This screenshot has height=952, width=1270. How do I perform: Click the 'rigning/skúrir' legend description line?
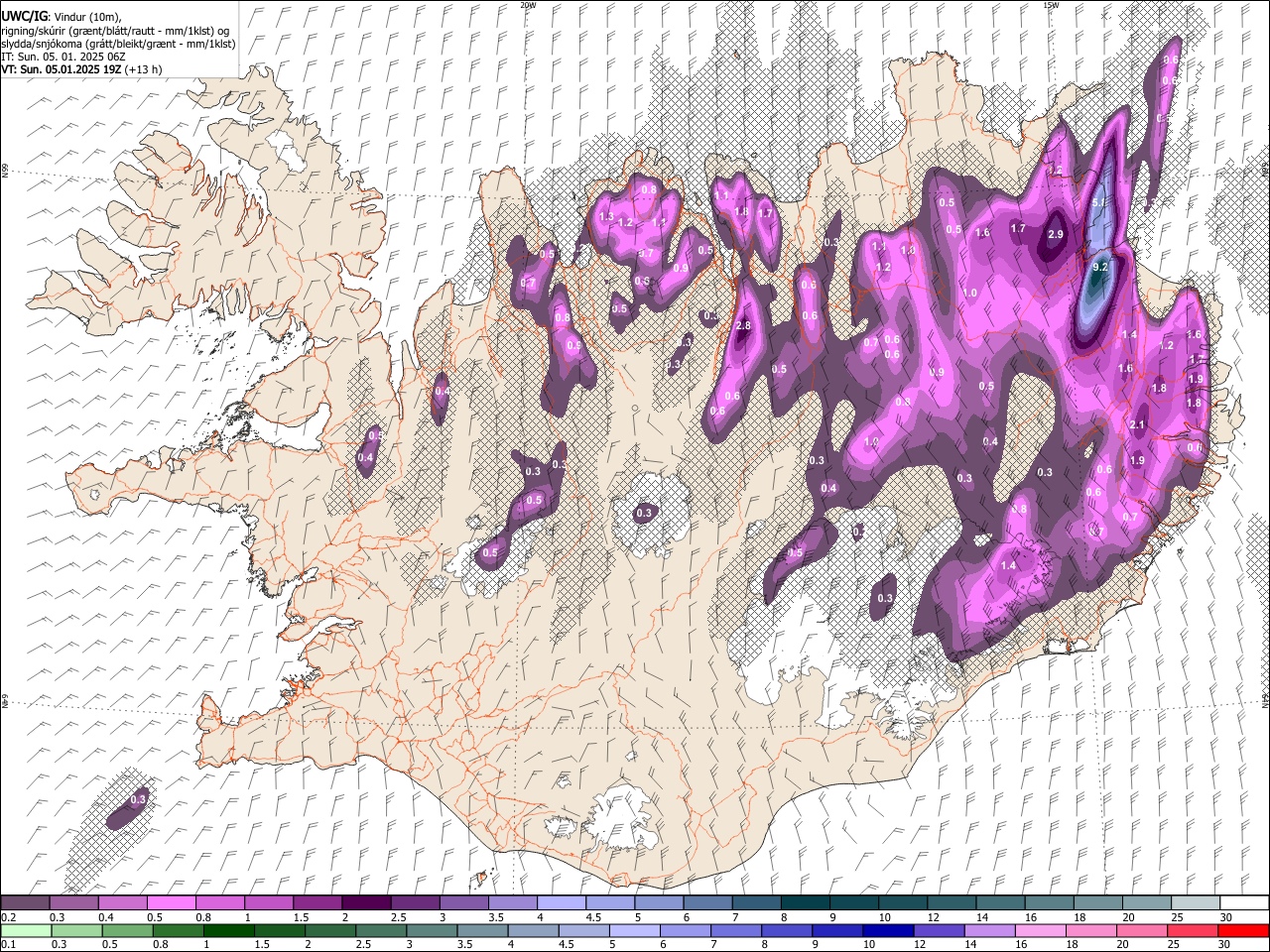point(117,30)
